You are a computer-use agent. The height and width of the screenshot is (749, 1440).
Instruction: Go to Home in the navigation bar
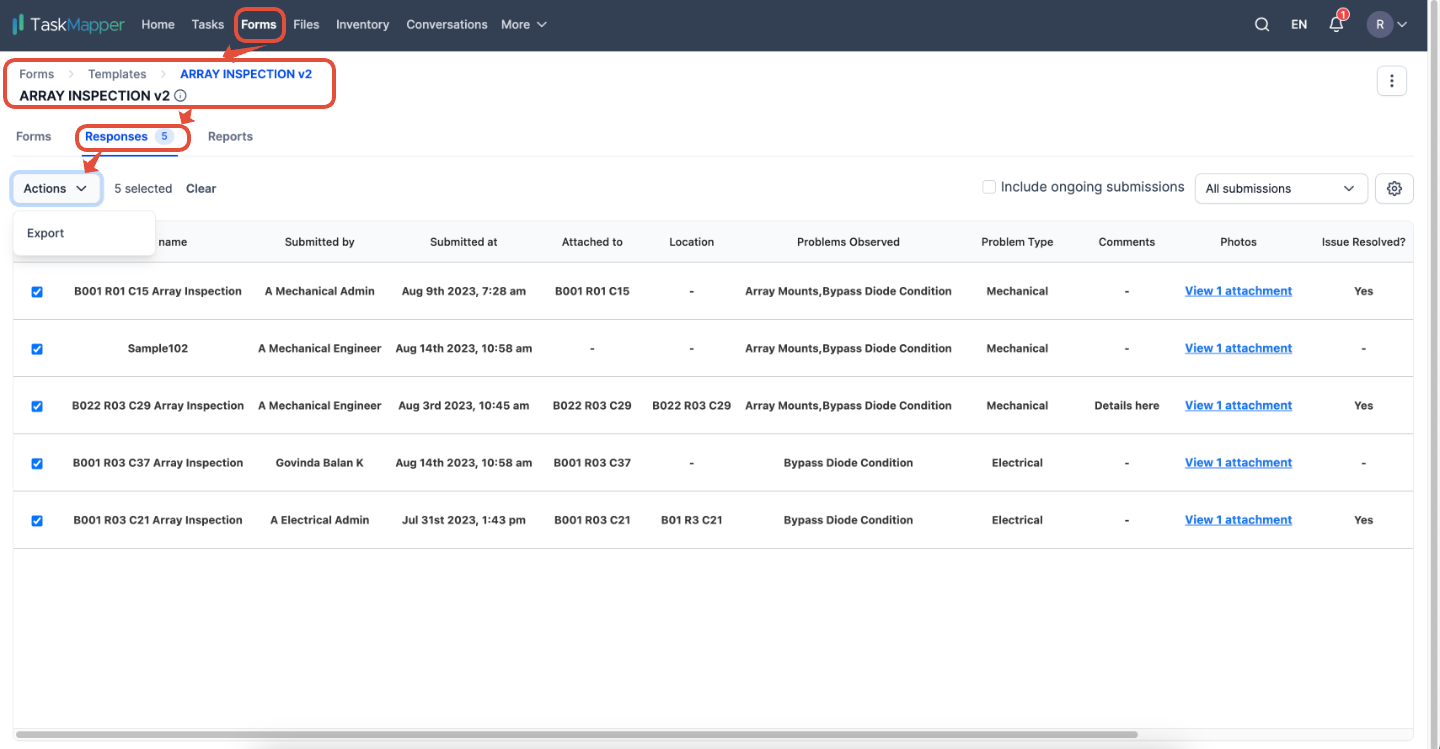pos(158,24)
